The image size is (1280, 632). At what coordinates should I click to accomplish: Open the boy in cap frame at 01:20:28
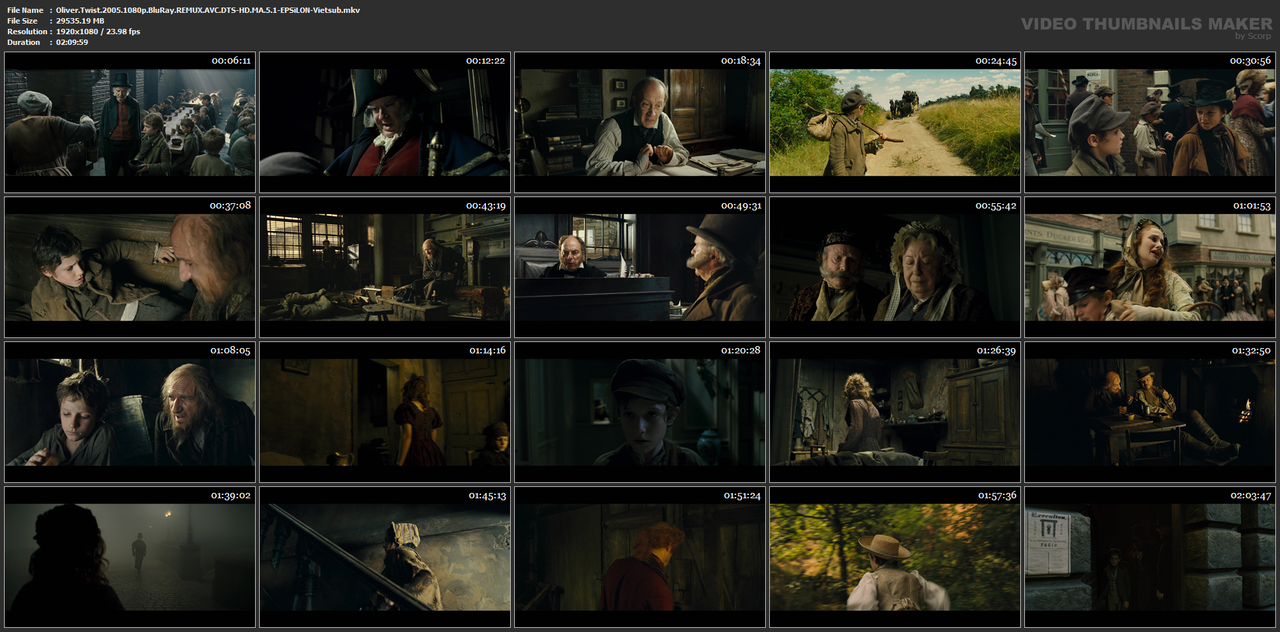coord(640,412)
